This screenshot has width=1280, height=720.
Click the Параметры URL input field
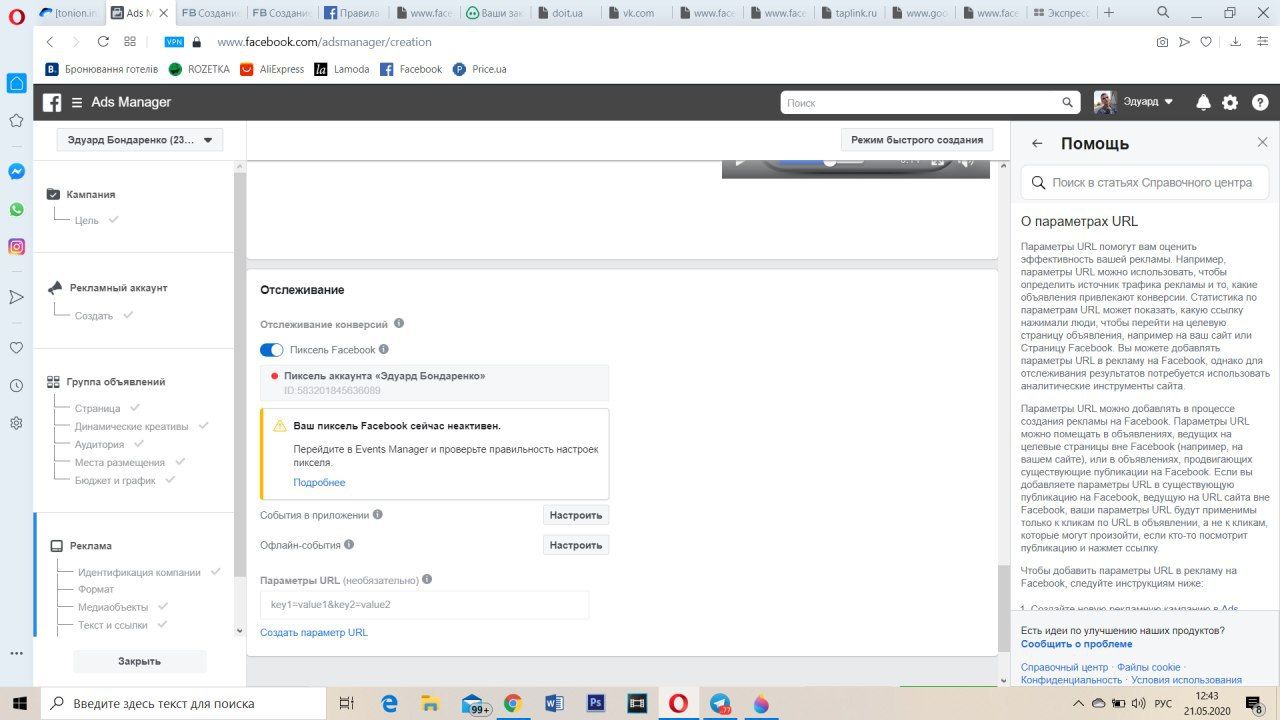pos(424,604)
